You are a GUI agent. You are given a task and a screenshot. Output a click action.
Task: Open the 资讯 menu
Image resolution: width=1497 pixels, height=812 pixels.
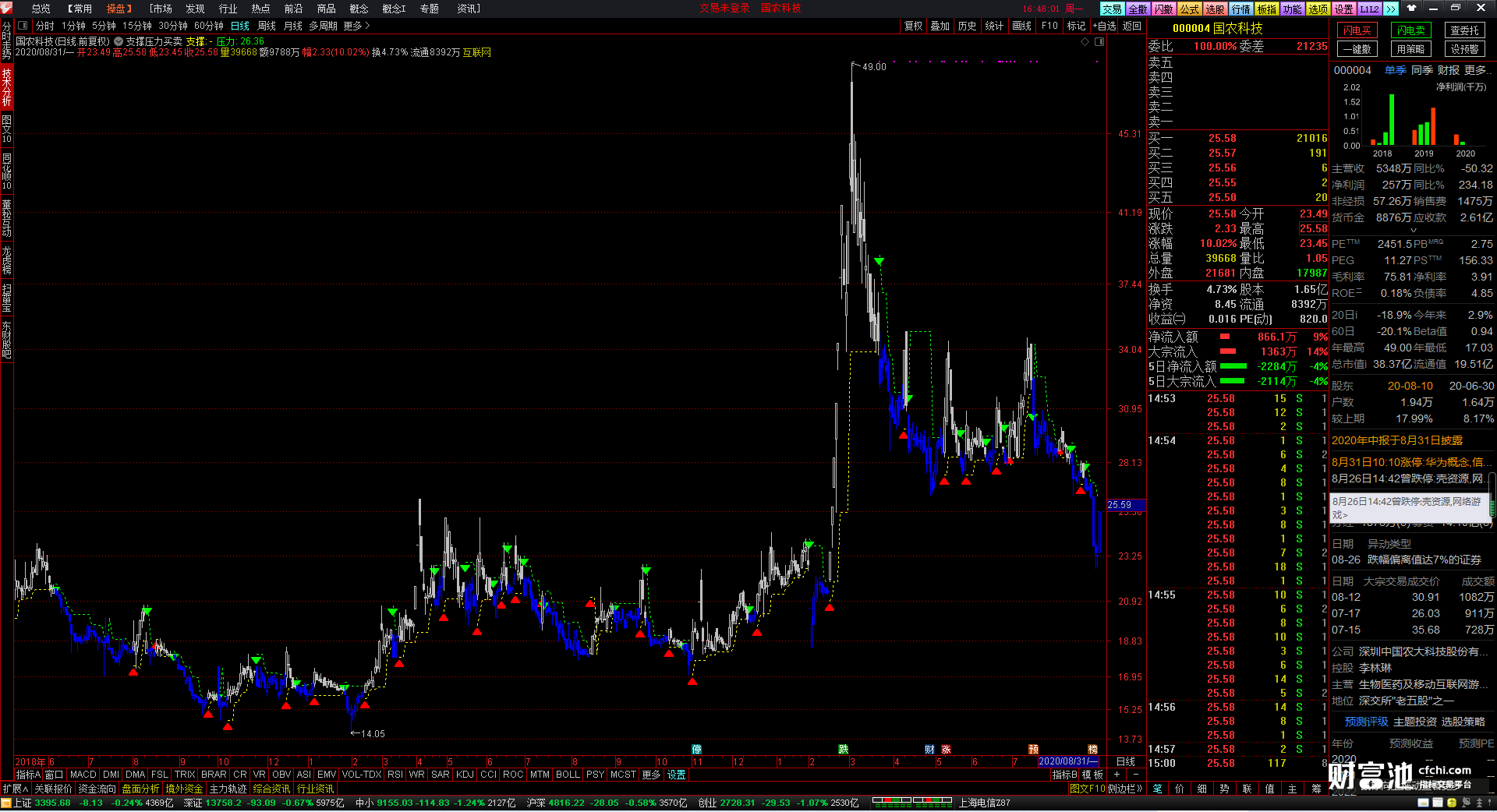469,9
